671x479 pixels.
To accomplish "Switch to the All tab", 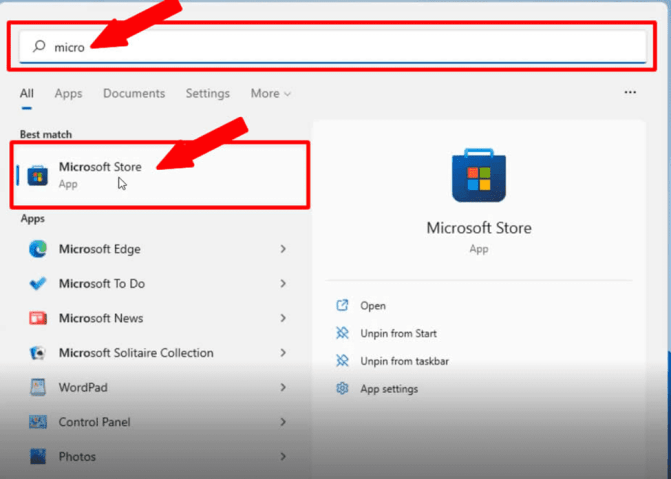I will [27, 93].
